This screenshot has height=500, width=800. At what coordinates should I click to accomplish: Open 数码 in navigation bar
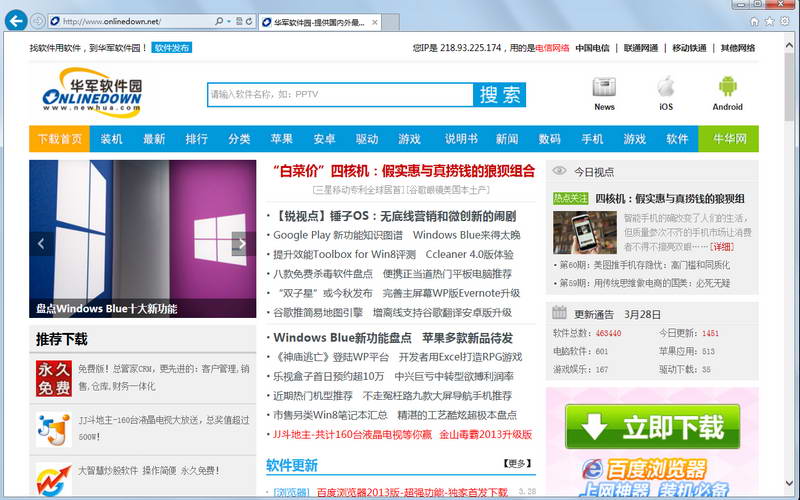pos(549,139)
